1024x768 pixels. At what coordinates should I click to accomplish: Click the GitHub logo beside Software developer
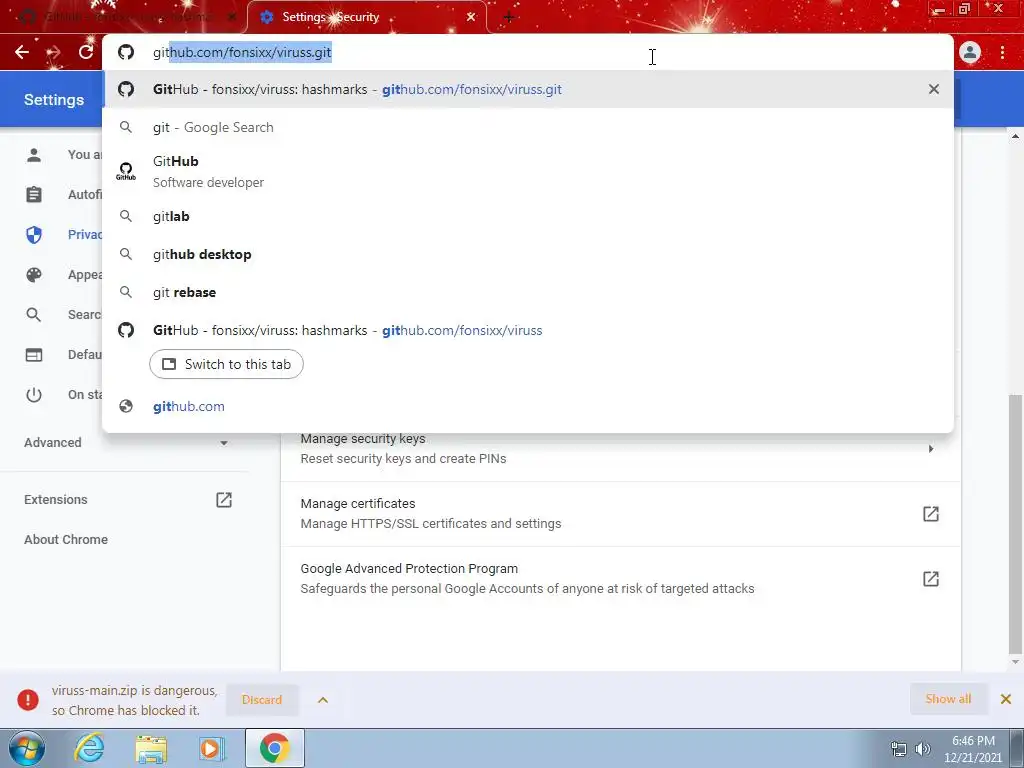click(126, 171)
